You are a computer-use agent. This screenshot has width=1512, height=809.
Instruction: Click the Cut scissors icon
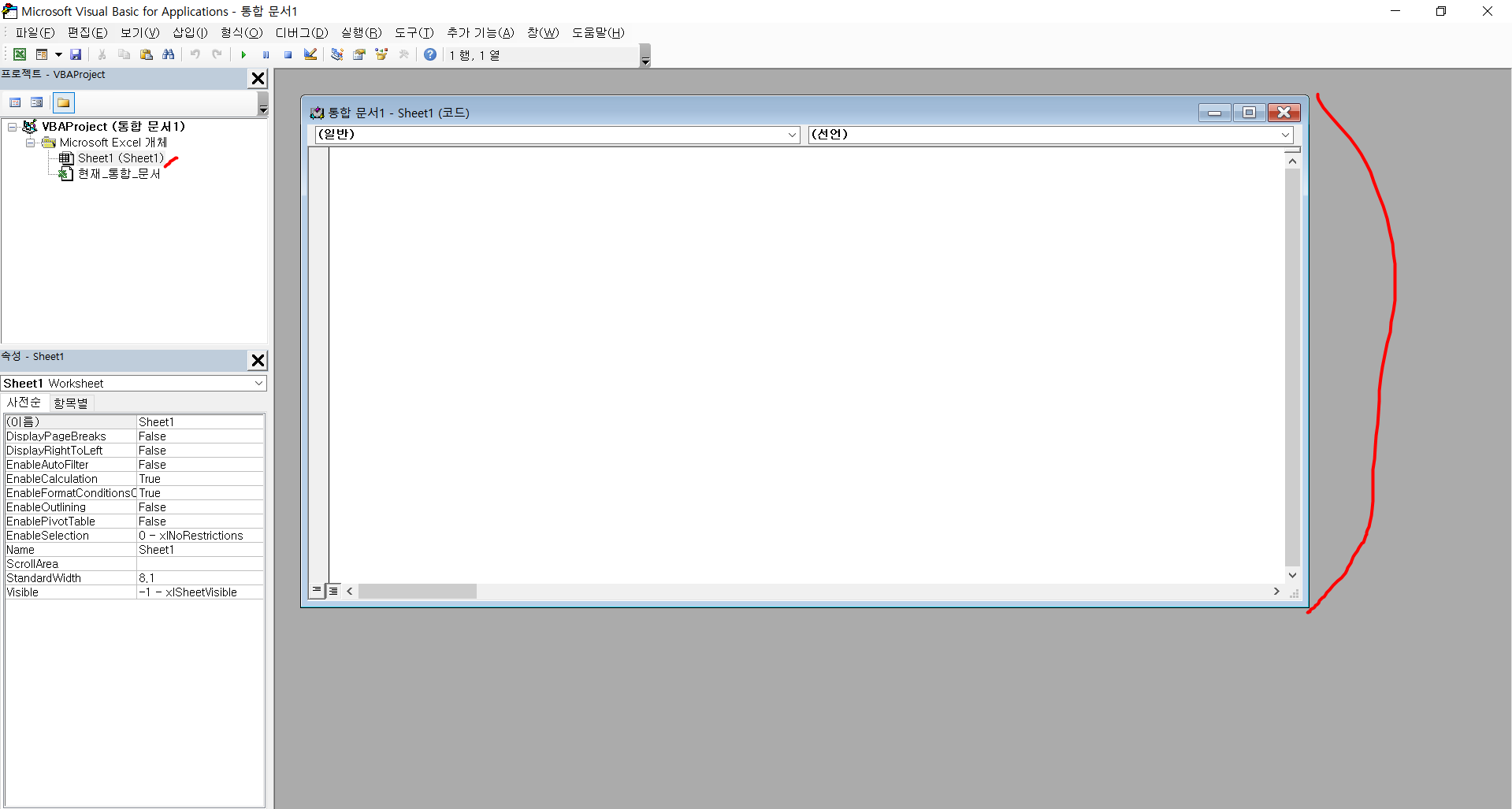click(102, 54)
